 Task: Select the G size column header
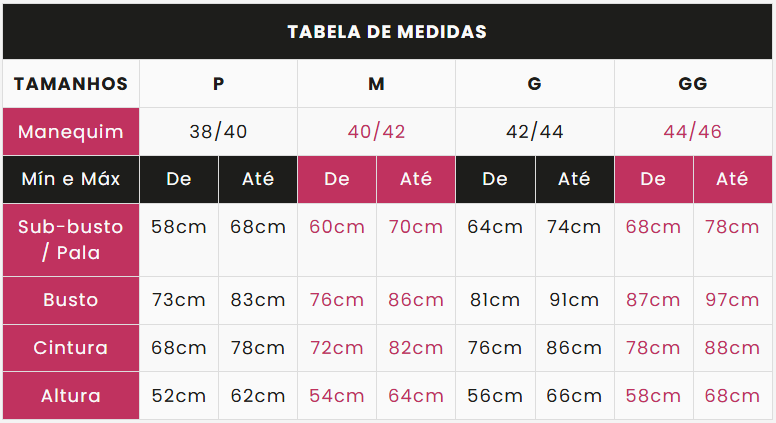coord(534,84)
